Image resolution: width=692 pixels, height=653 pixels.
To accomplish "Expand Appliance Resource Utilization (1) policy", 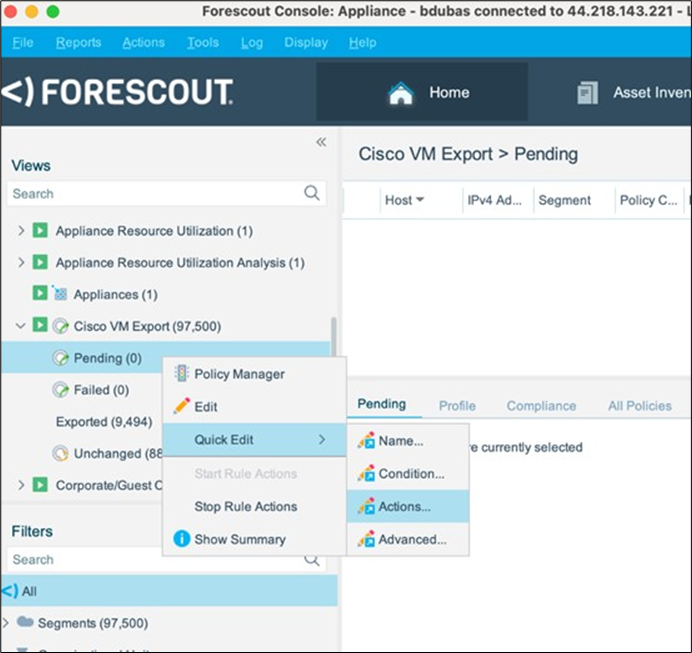I will coord(21,230).
